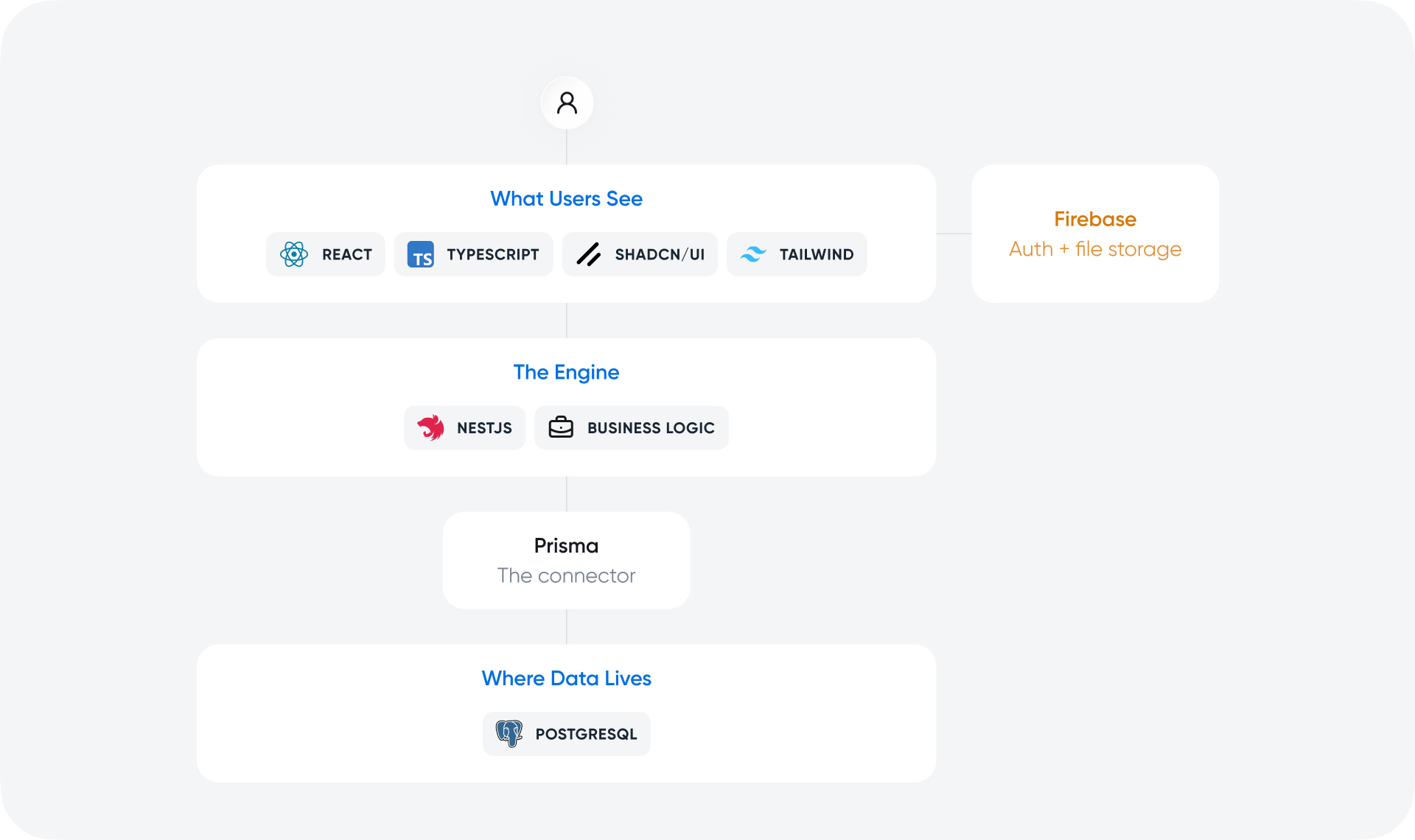
Task: Open the Firebase Auth file storage card
Action: [1095, 234]
